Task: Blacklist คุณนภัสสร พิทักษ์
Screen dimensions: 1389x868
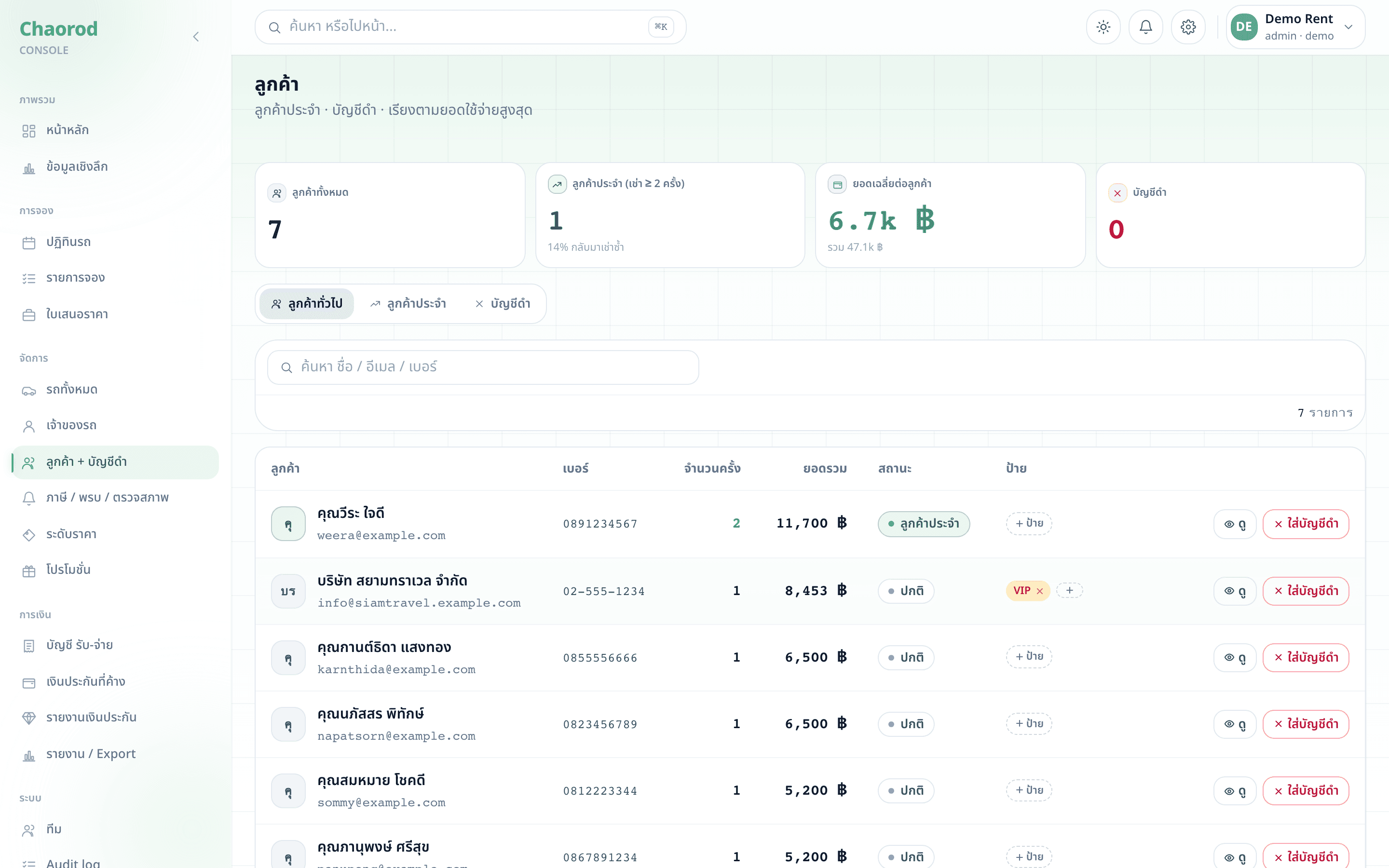Action: pyautogui.click(x=1306, y=724)
